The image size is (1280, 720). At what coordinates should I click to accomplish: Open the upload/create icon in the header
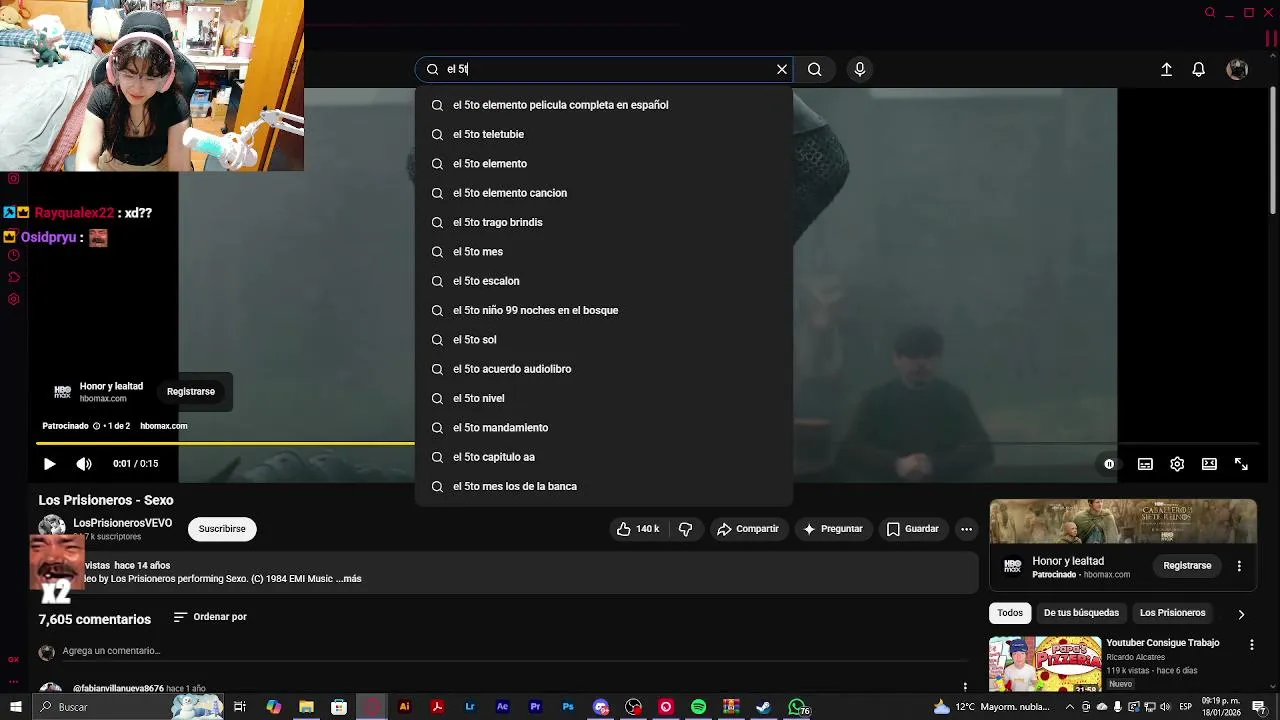pyautogui.click(x=1166, y=69)
